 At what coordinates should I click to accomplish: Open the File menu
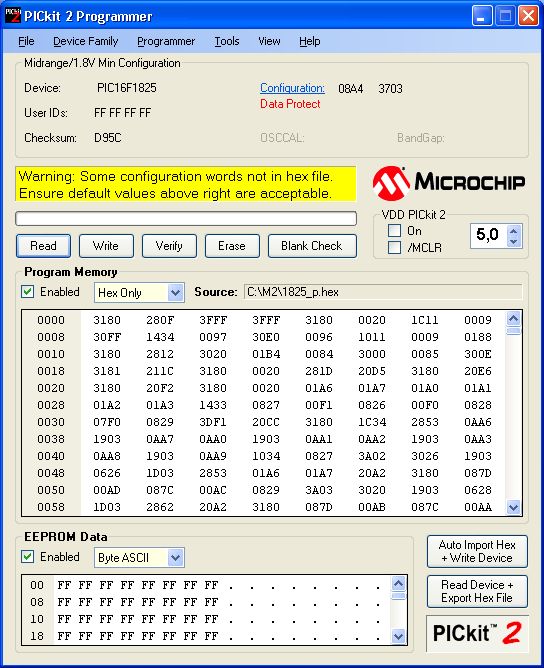[x=26, y=41]
